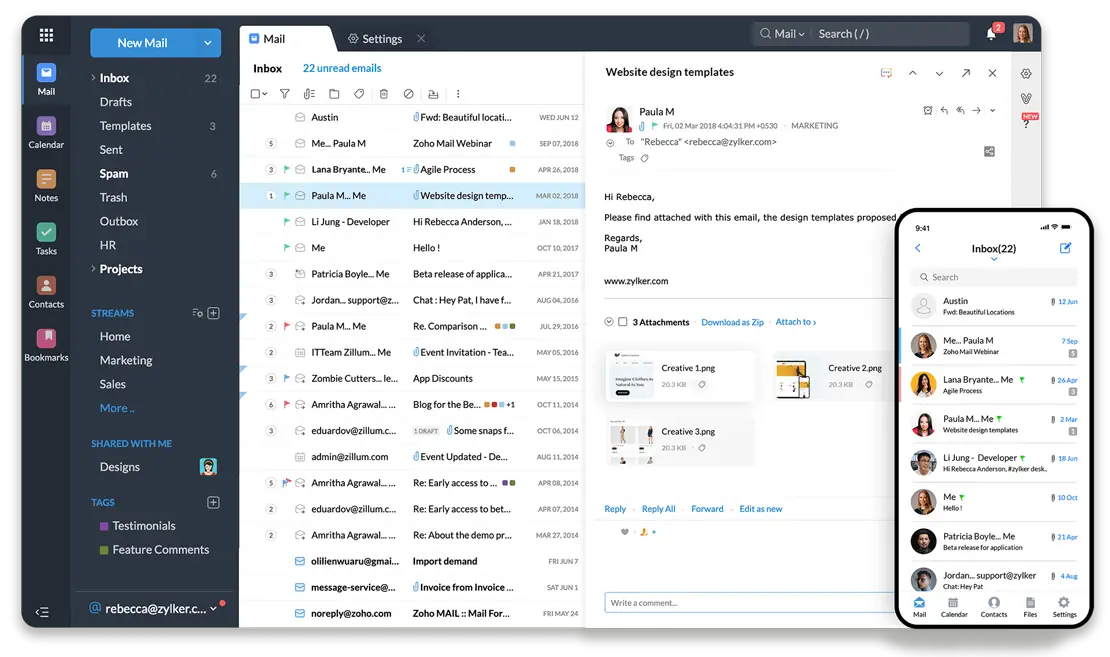Check the box beside 3 Attachments
Screen dimensions: 1110x657
point(623,322)
